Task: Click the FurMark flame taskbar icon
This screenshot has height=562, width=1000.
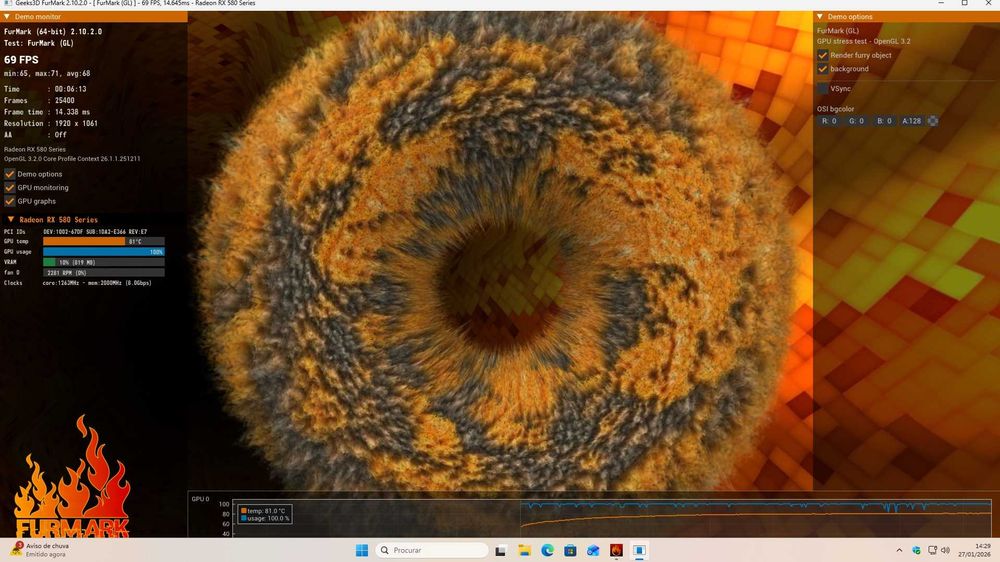Action: click(616, 550)
